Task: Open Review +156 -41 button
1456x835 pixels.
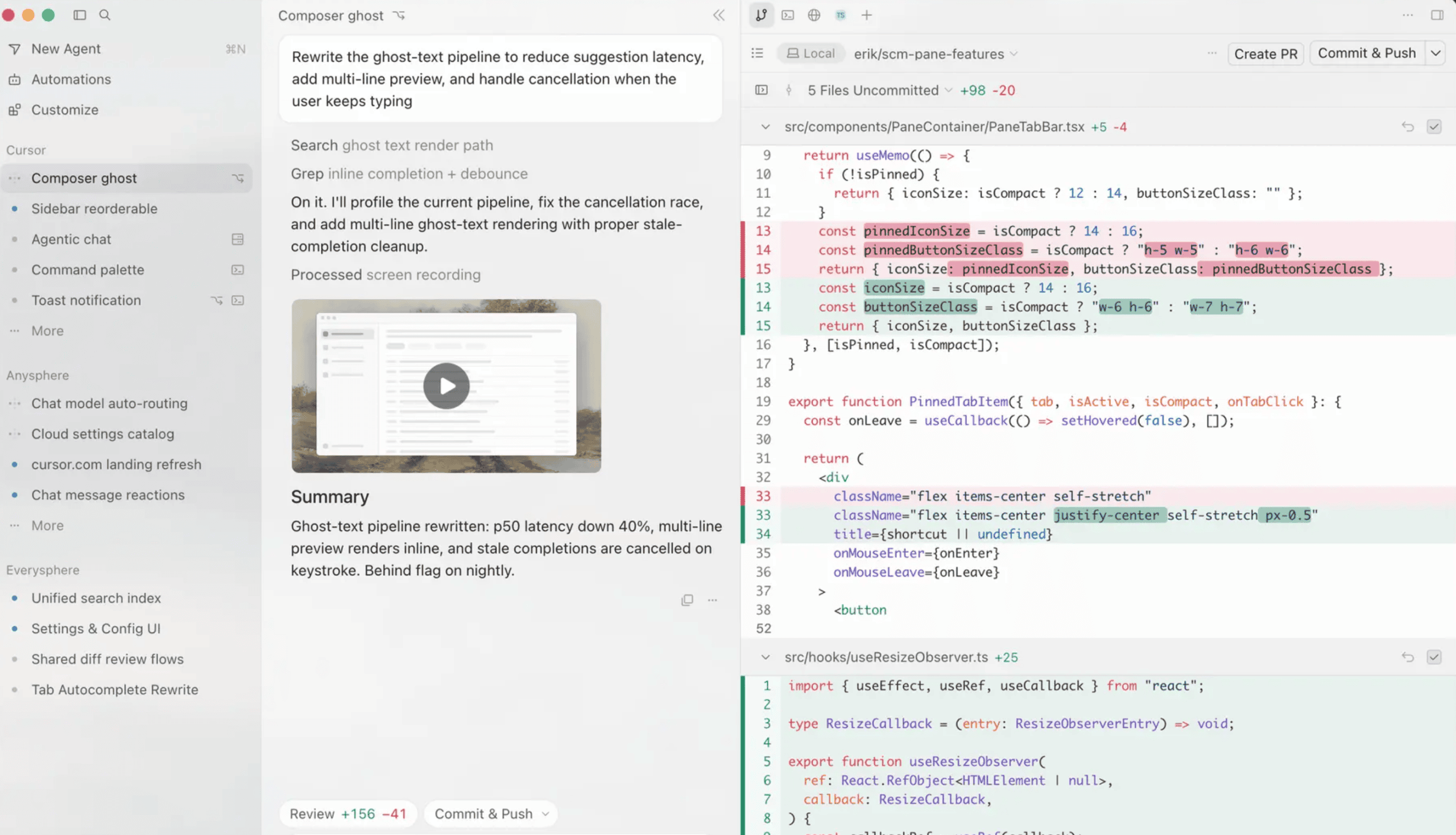Action: [x=348, y=813]
